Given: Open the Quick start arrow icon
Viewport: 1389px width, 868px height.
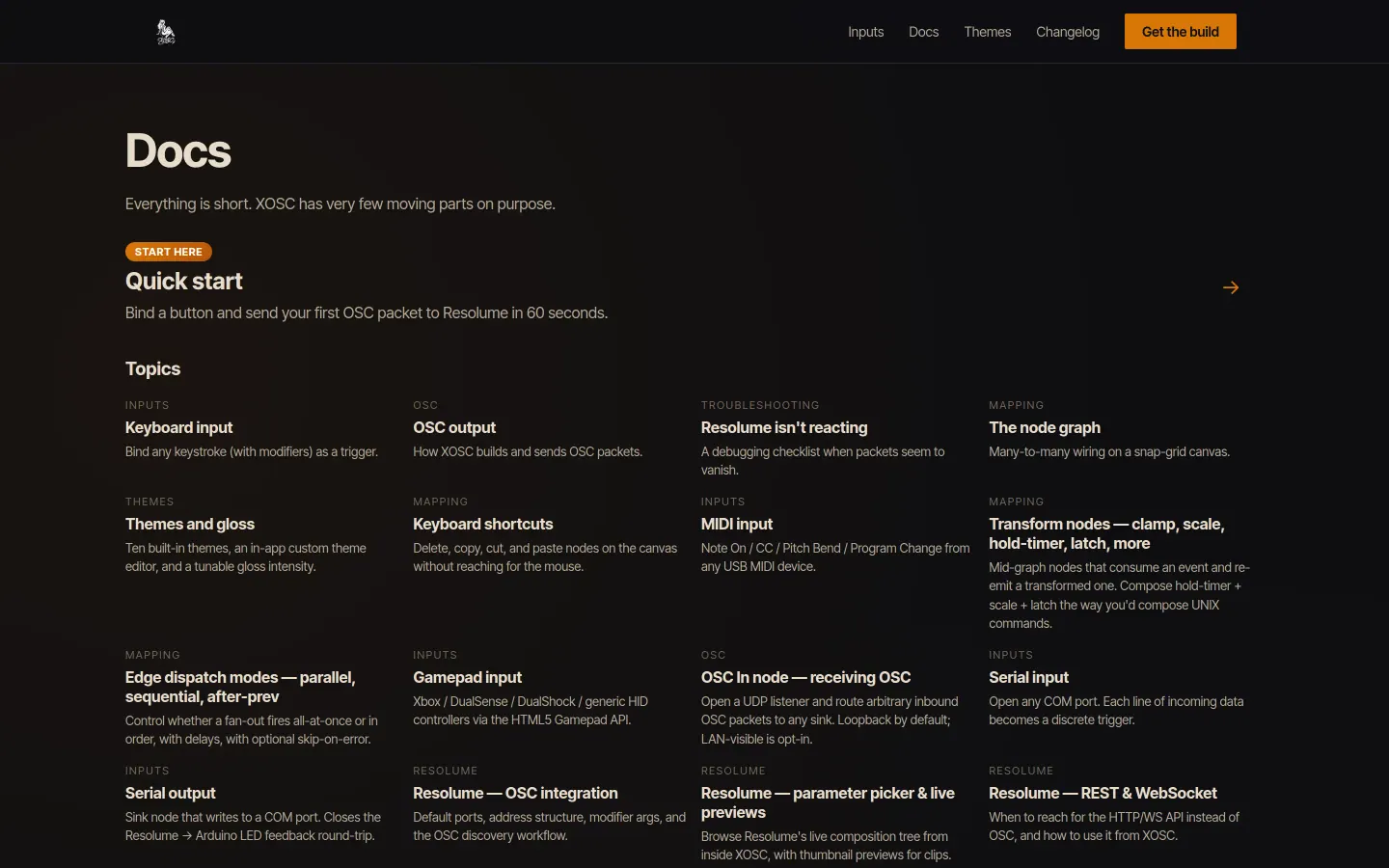Looking at the screenshot, I should [1231, 287].
